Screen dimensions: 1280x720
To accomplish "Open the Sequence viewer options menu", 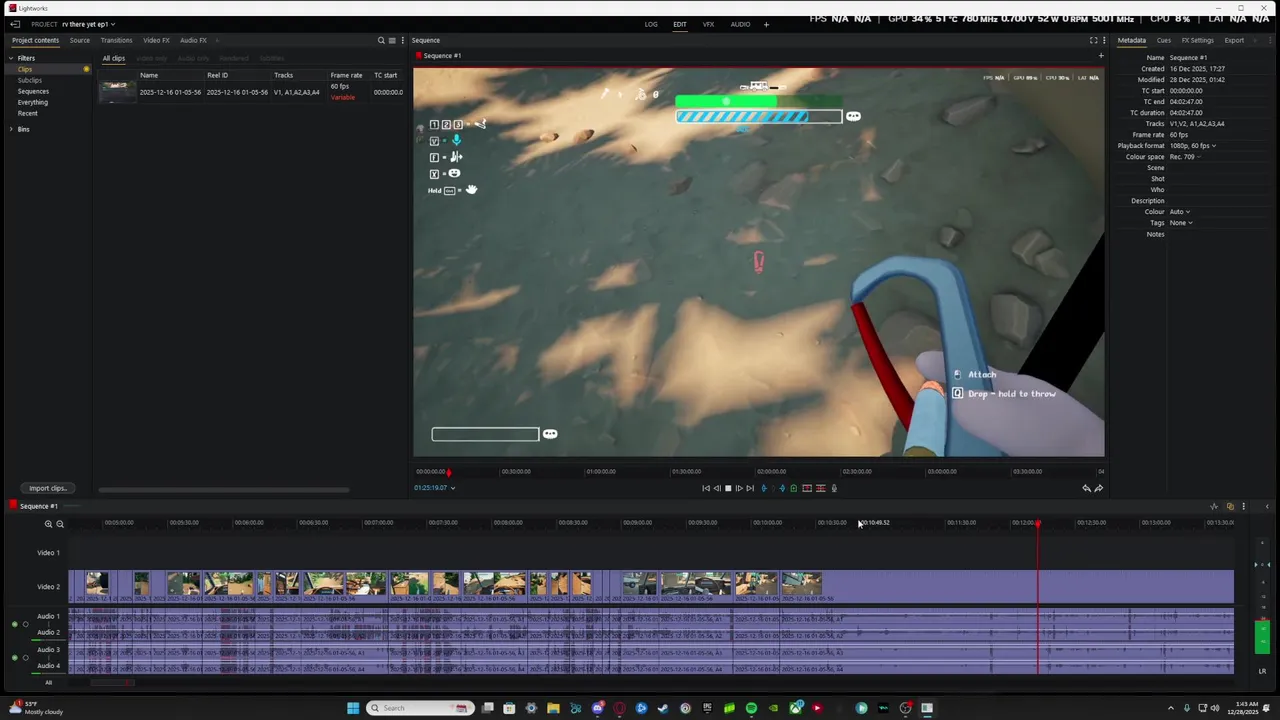I will [x=1104, y=40].
